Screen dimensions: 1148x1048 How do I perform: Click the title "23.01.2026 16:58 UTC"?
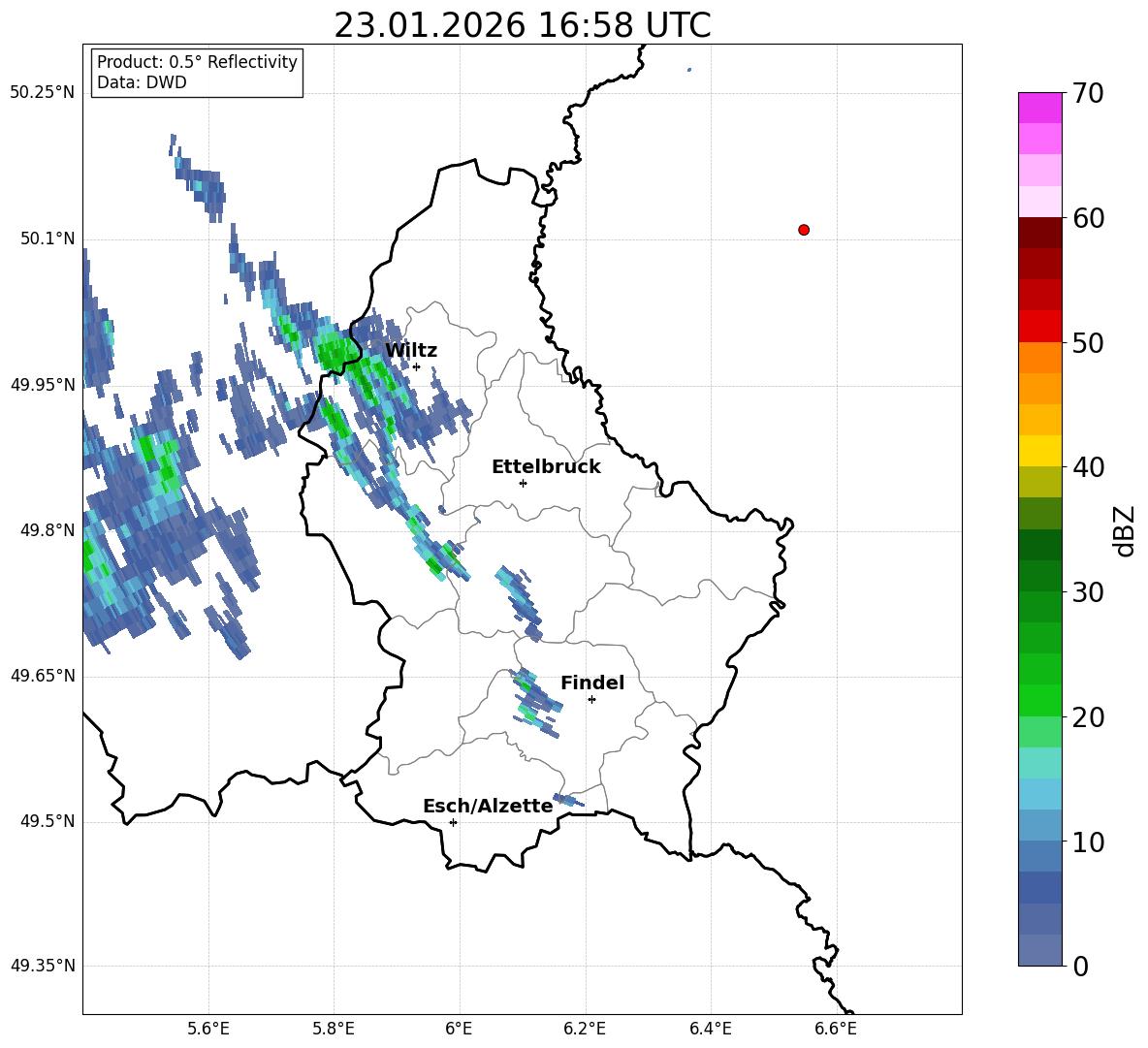[x=522, y=25]
